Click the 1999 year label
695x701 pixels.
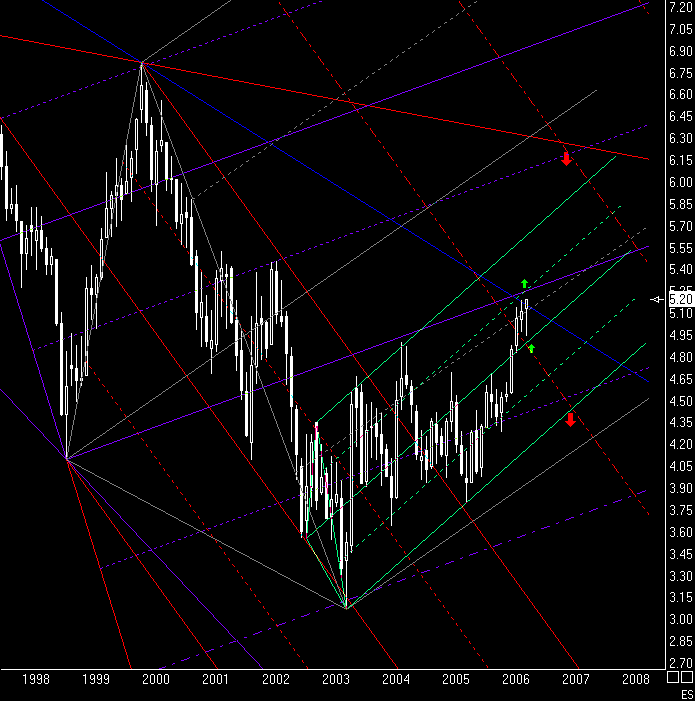tap(96, 680)
